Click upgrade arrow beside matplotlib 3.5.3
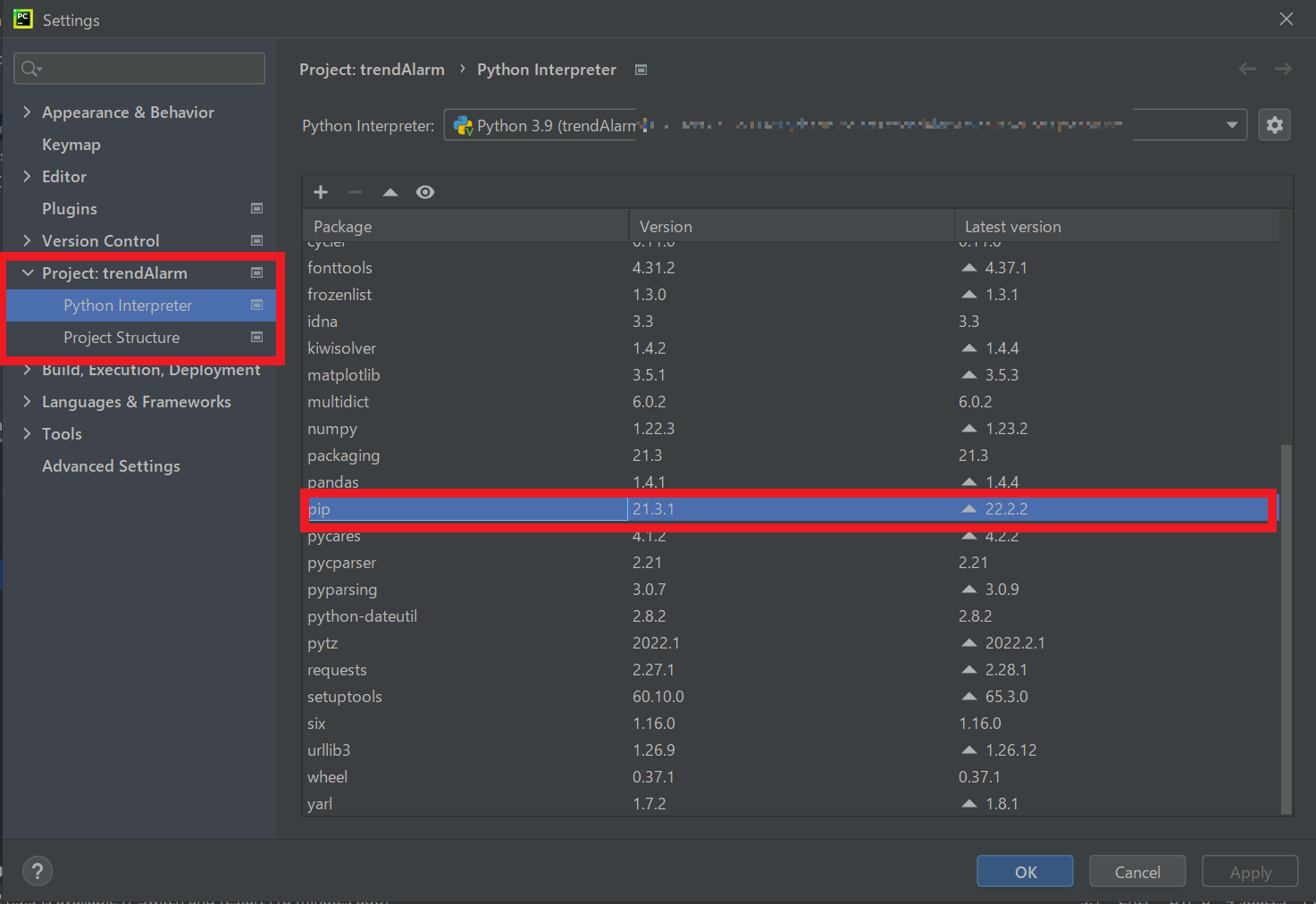The image size is (1316, 904). [x=969, y=375]
